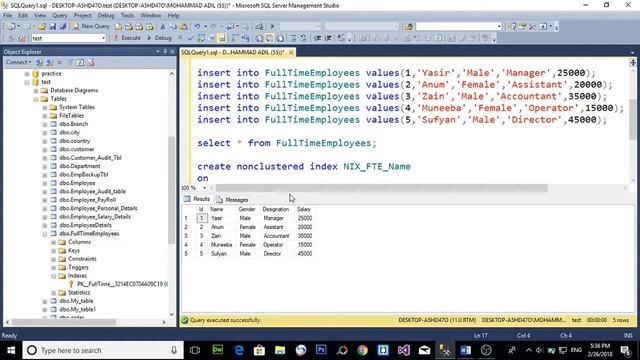Toggle the Results to Grid icon
The width and height of the screenshot is (640, 360).
pos(269,38)
